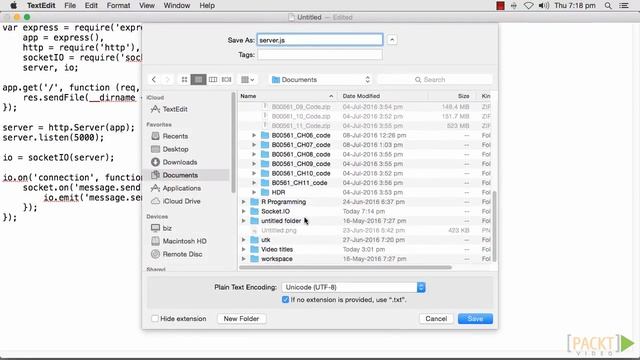Open the File menu
The height and width of the screenshot is (360, 640).
pos(70,5)
